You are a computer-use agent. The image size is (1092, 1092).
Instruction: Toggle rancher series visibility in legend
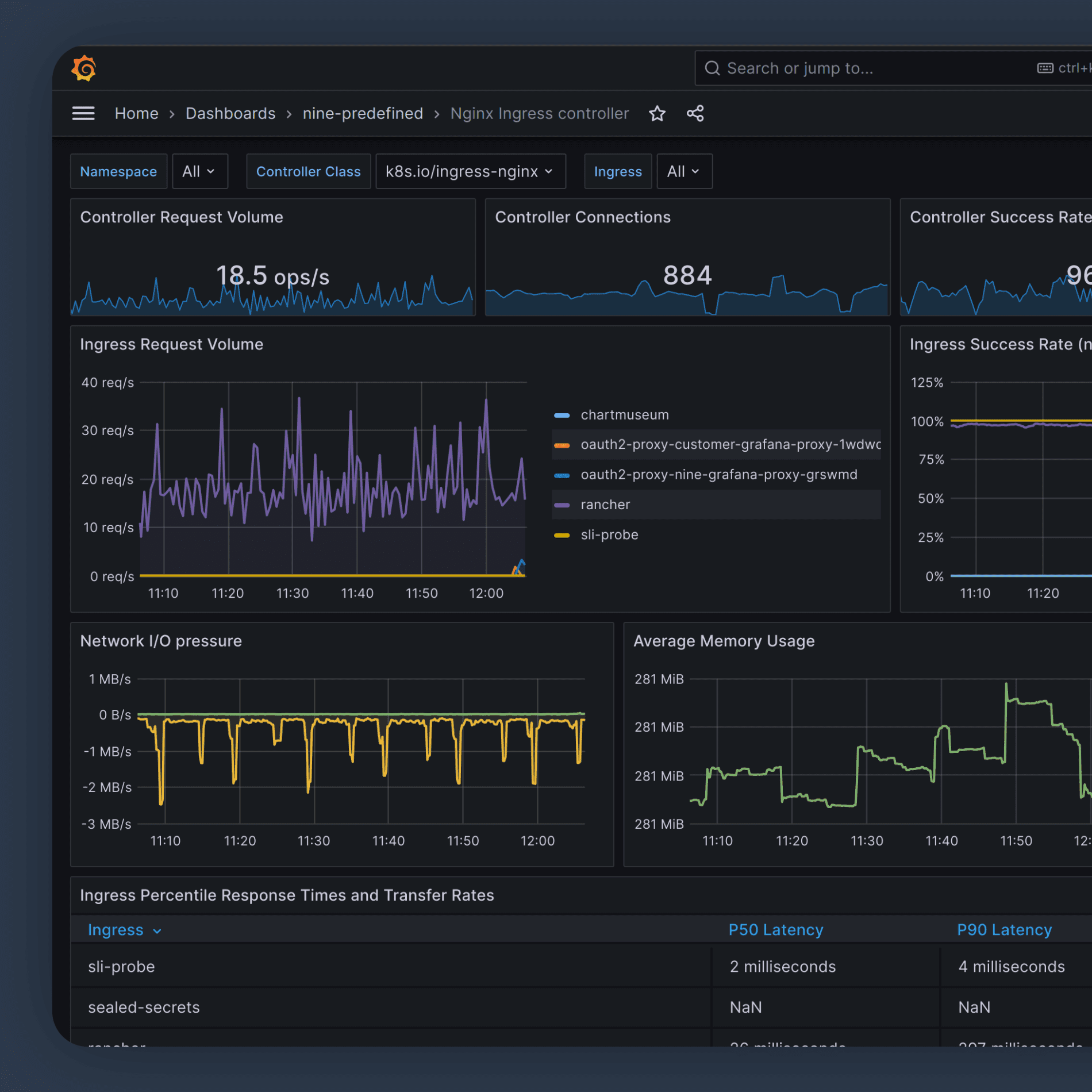[605, 505]
